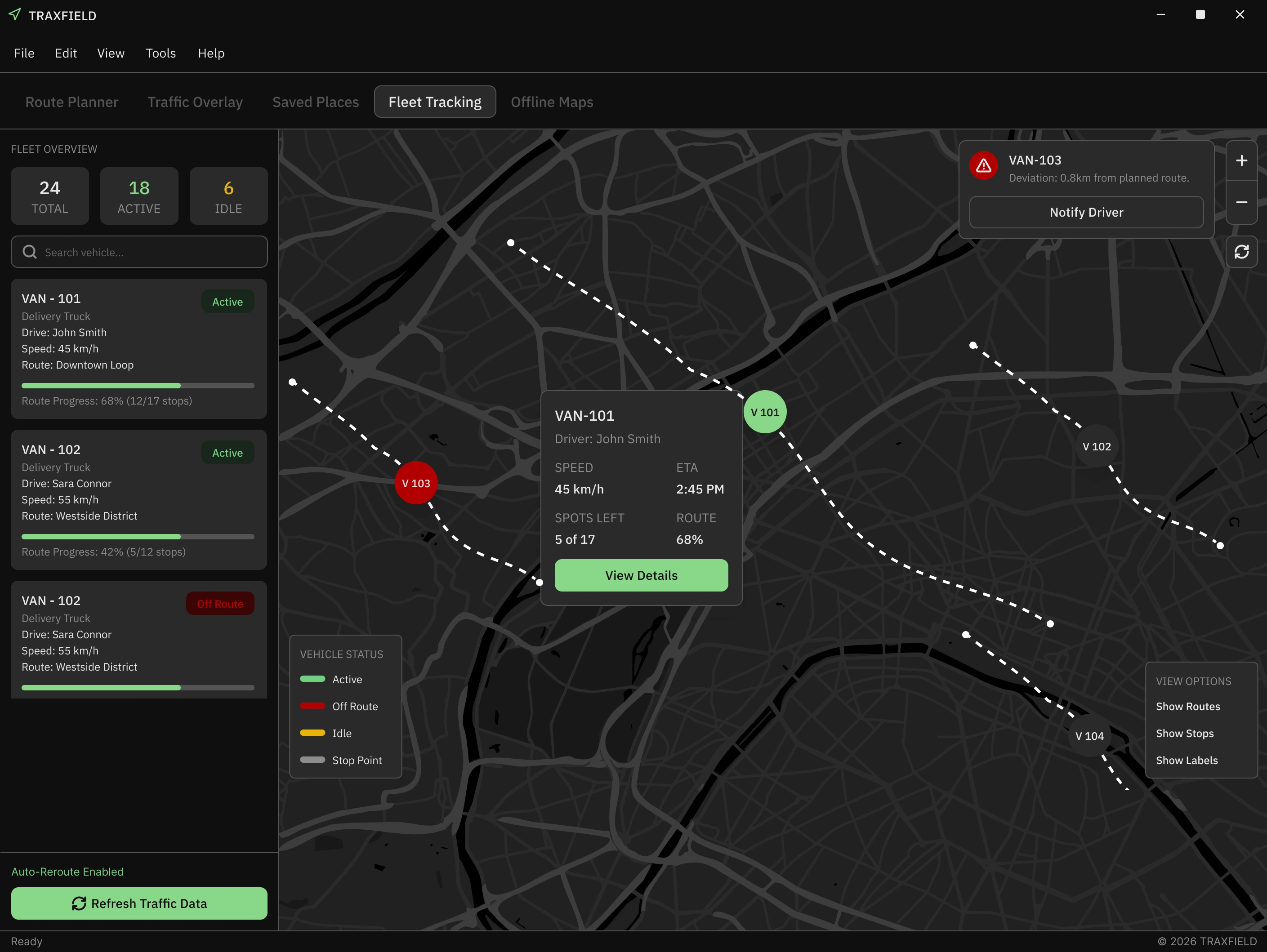Viewport: 1267px width, 952px height.
Task: Open the Tools menu
Action: pos(161,53)
